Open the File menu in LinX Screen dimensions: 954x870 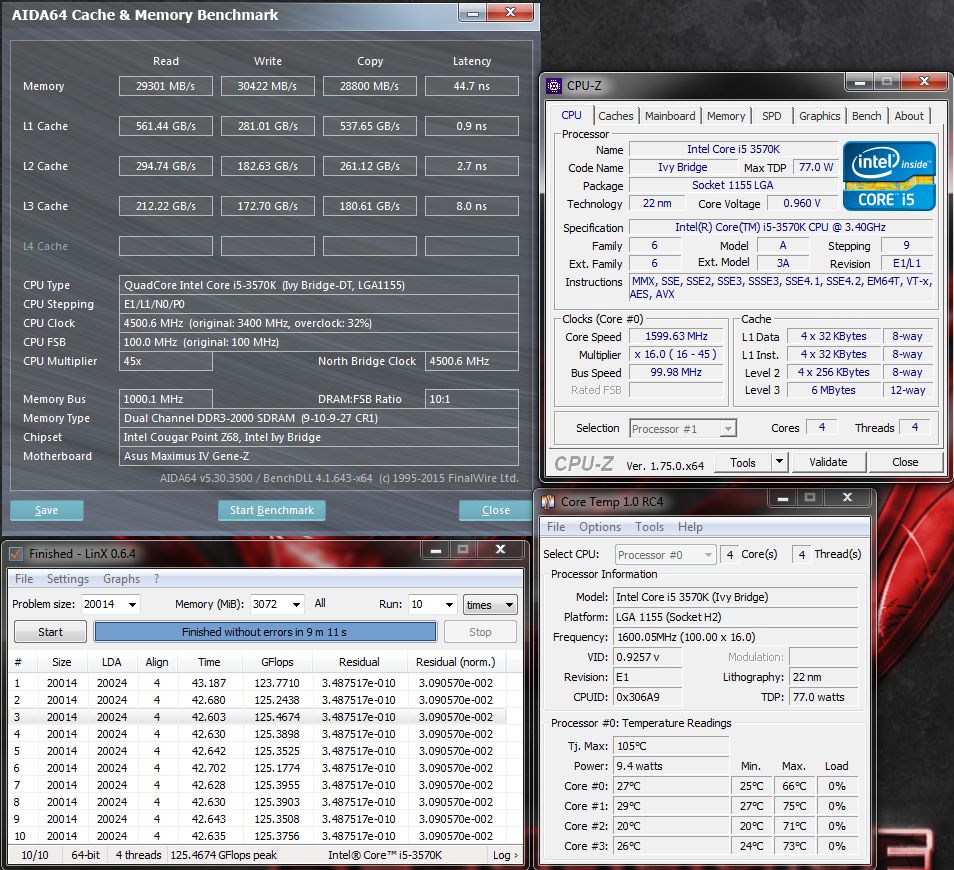[x=24, y=579]
